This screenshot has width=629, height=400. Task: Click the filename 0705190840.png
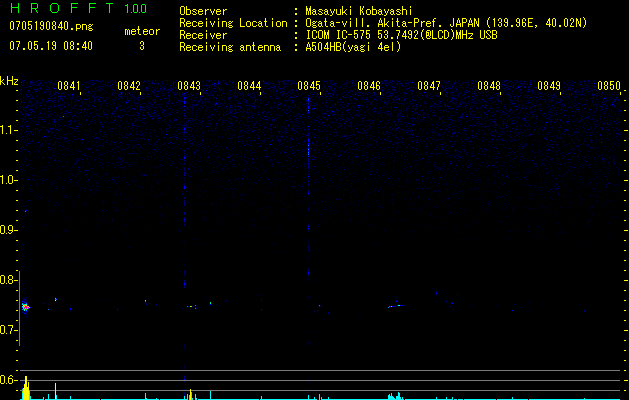(x=51, y=26)
